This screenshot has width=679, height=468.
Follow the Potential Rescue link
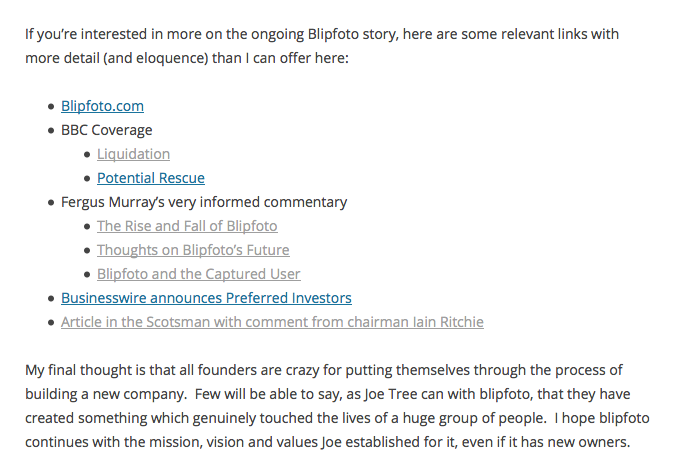pyautogui.click(x=151, y=178)
